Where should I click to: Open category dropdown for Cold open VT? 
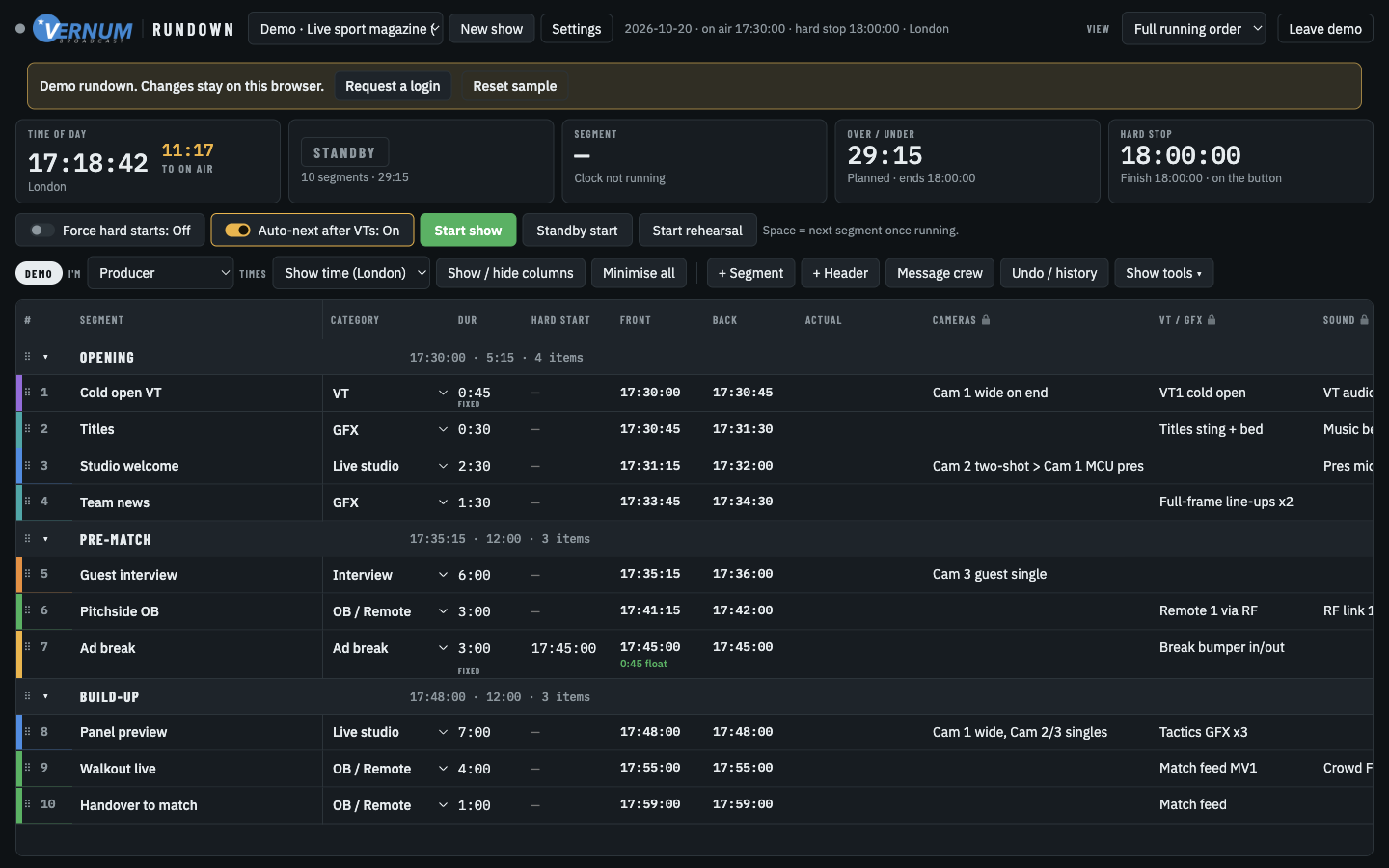point(390,393)
